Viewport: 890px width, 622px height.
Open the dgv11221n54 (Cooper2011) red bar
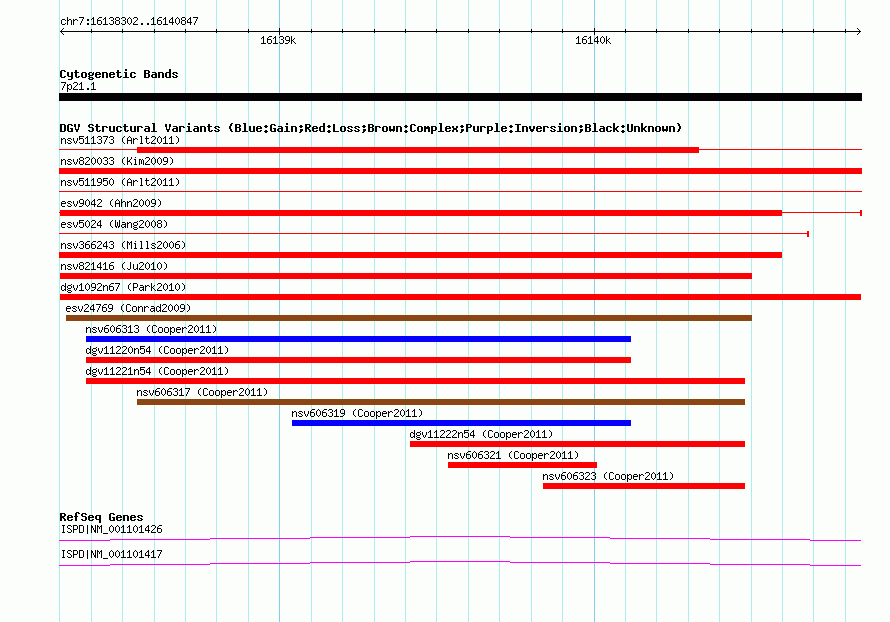[x=415, y=381]
